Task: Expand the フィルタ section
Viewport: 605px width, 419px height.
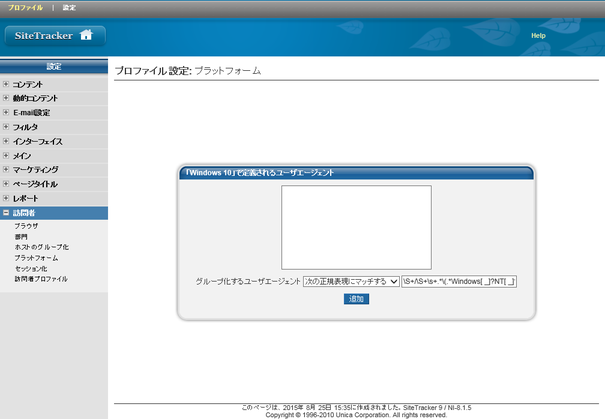Action: tap(6, 127)
